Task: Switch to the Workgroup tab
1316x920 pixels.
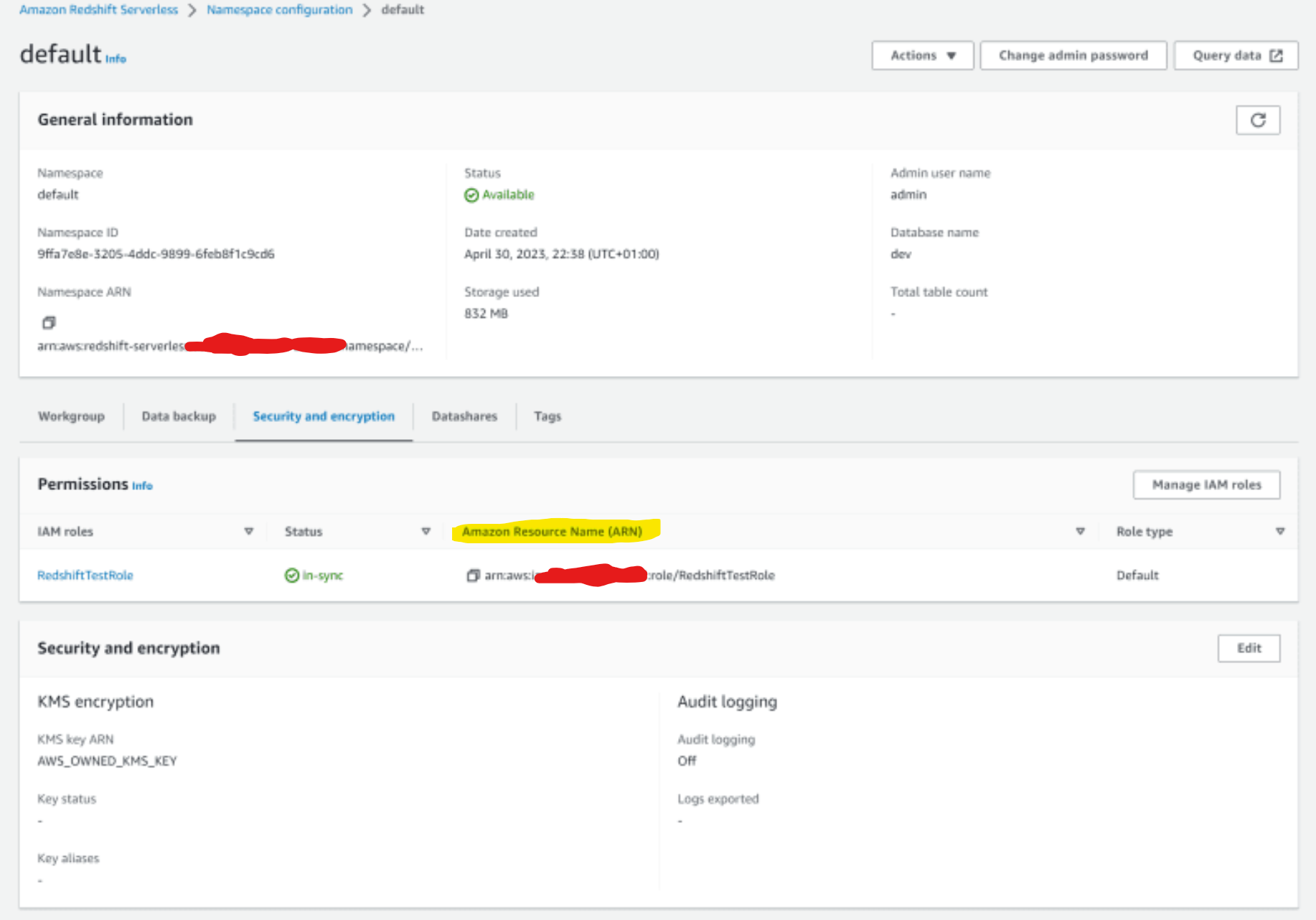Action: (x=71, y=416)
